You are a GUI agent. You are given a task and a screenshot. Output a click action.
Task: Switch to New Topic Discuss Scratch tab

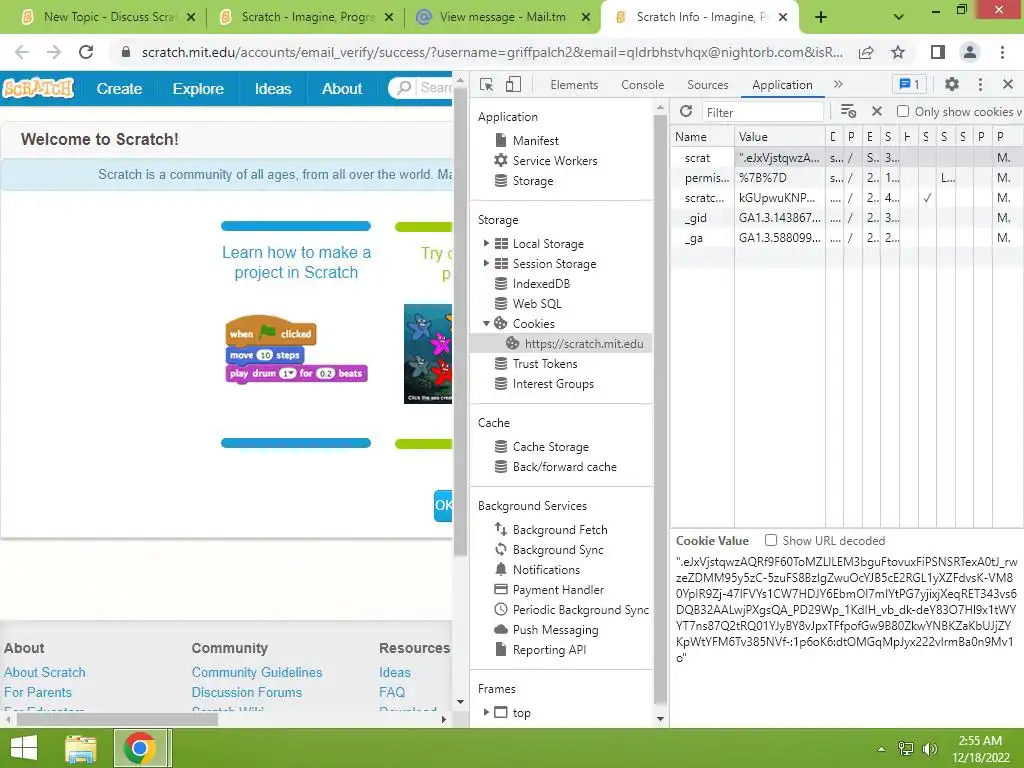109,17
